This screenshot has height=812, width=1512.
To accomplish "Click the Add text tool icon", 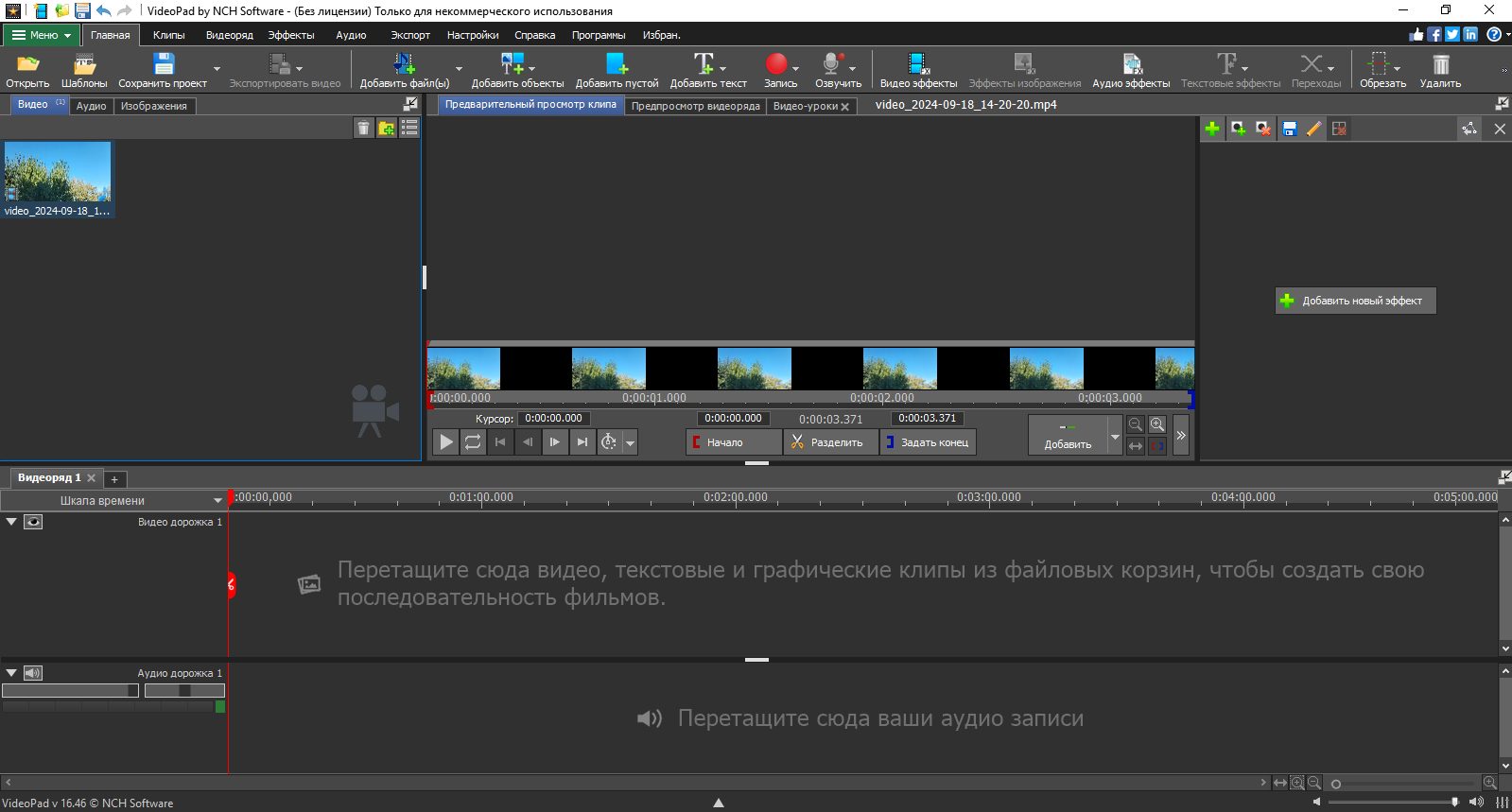I will click(704, 64).
